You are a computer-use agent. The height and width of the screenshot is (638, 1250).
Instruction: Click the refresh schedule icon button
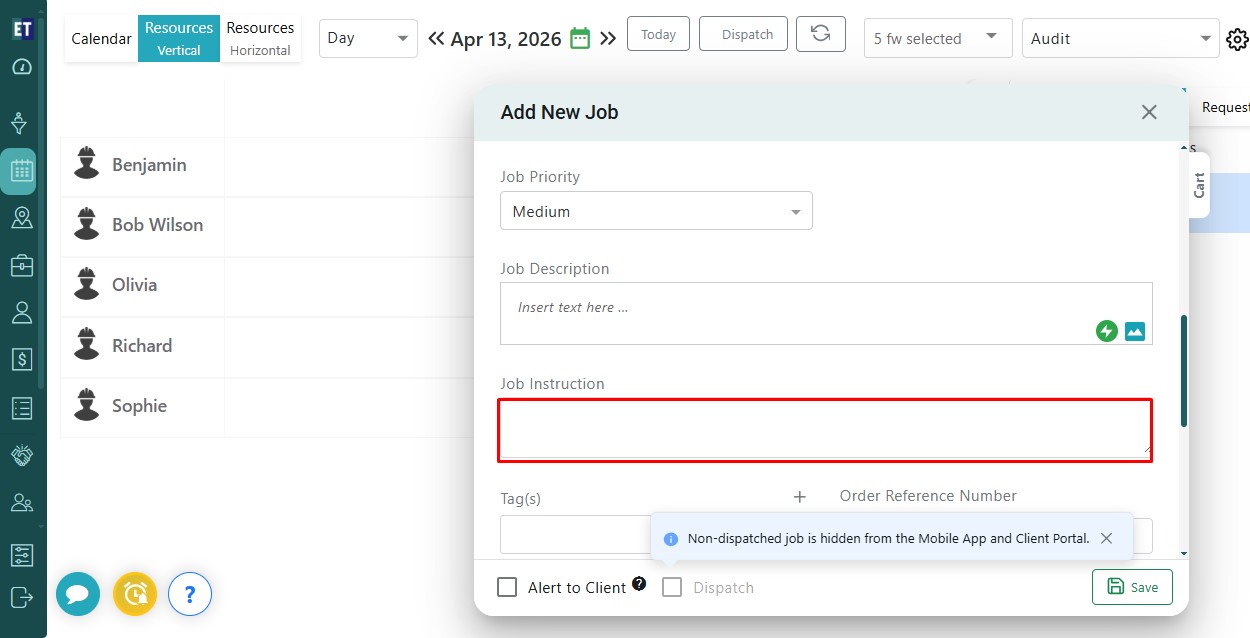pos(820,34)
